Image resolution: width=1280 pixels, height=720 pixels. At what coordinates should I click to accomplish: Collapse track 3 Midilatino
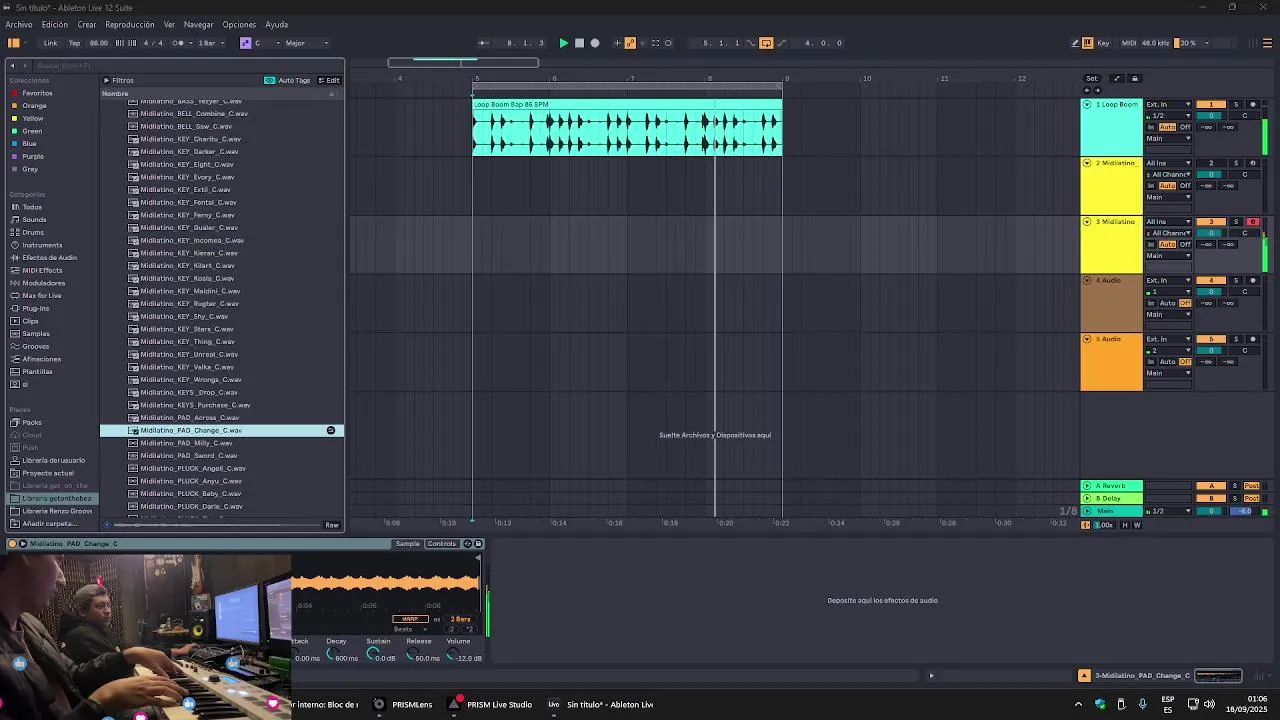click(x=1087, y=221)
